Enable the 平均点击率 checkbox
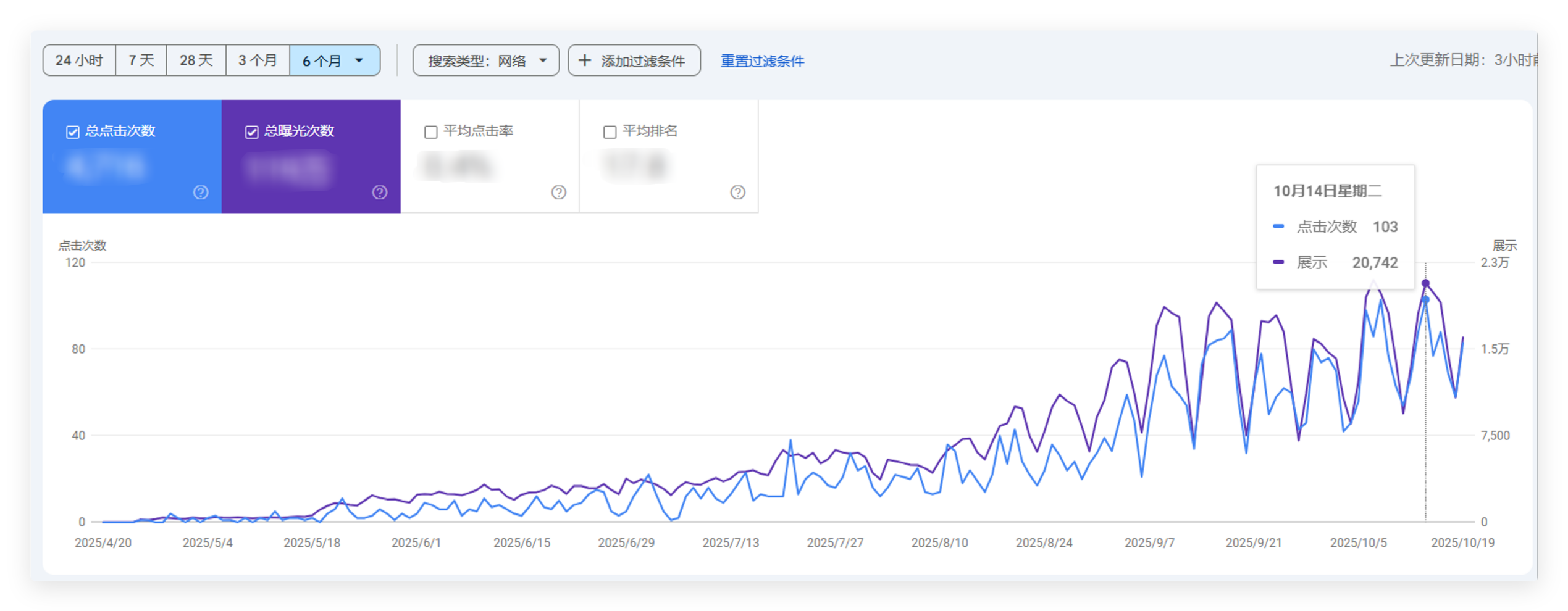The width and height of the screenshot is (1568, 611). (431, 132)
